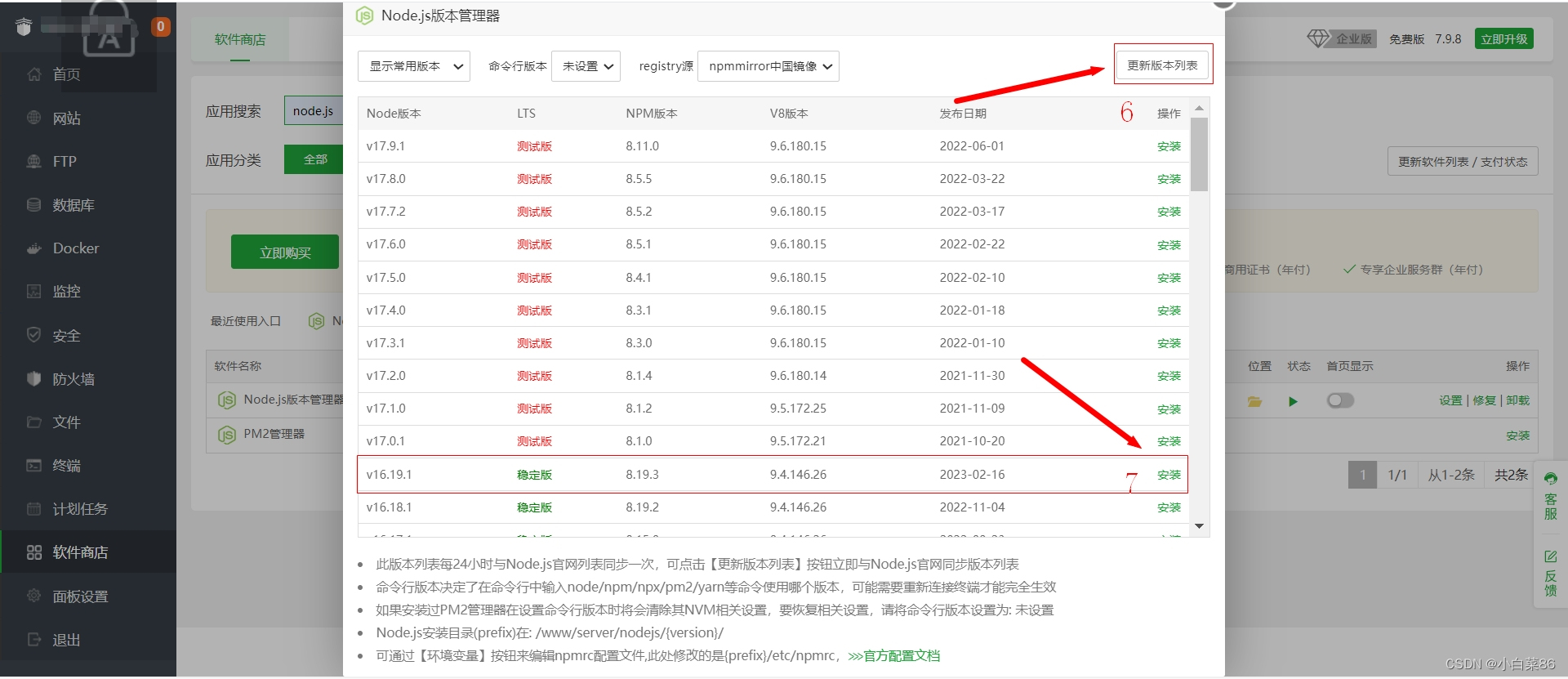Viewport: 1568px width, 679px height.
Task: Click the 9.4.146.26 V8 version for v16.19.1
Action: pos(798,474)
